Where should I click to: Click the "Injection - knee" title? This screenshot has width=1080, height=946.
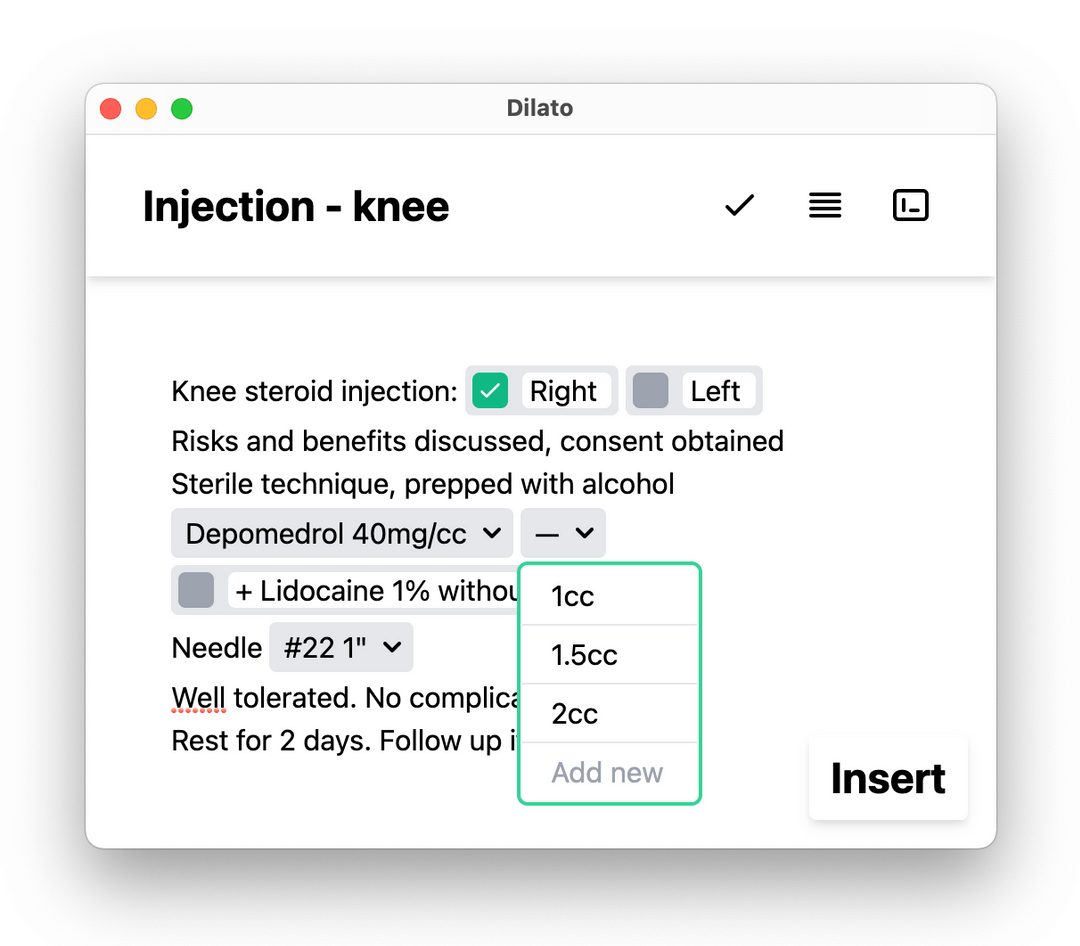pos(295,206)
